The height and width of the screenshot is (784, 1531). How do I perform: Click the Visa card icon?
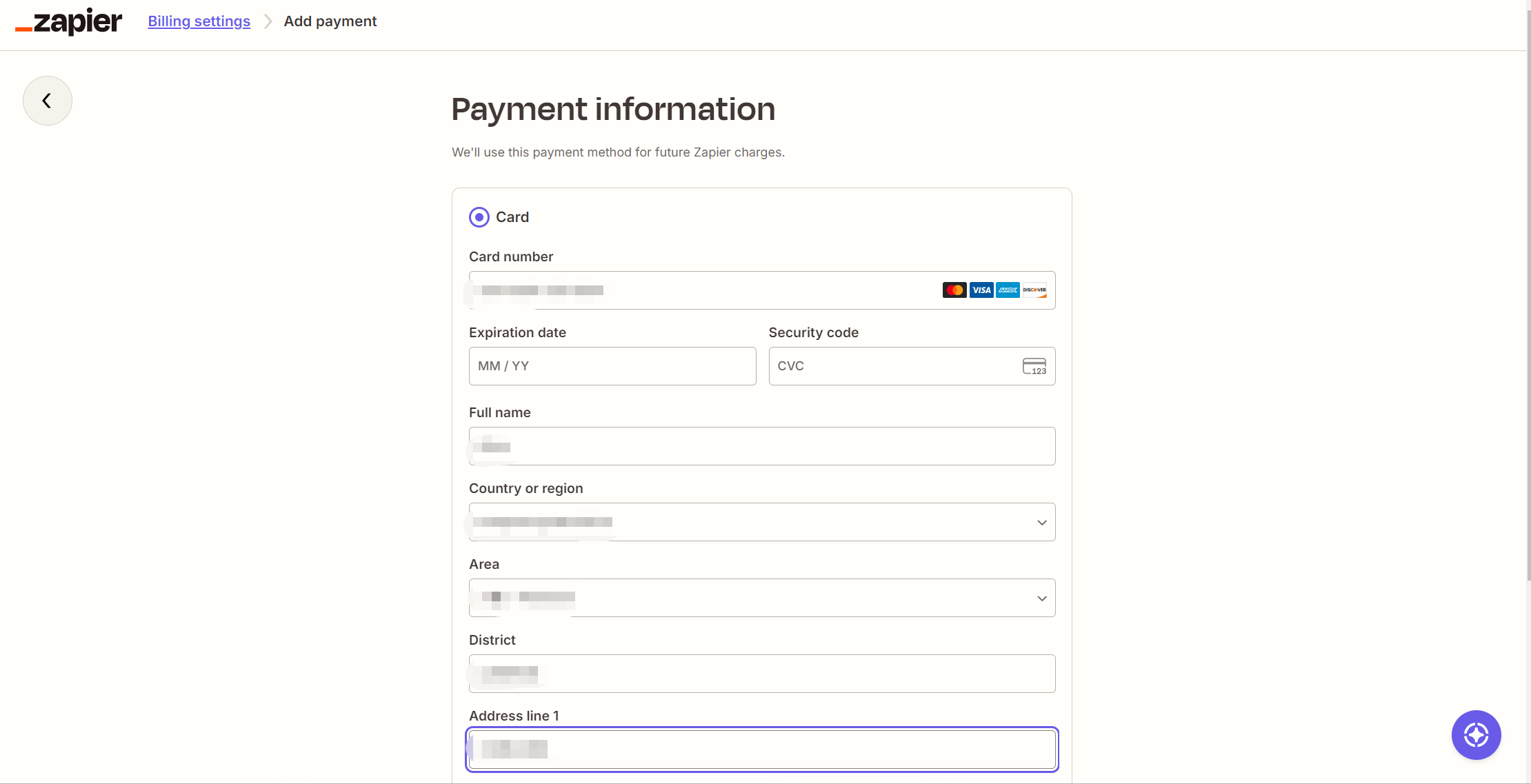click(x=981, y=290)
